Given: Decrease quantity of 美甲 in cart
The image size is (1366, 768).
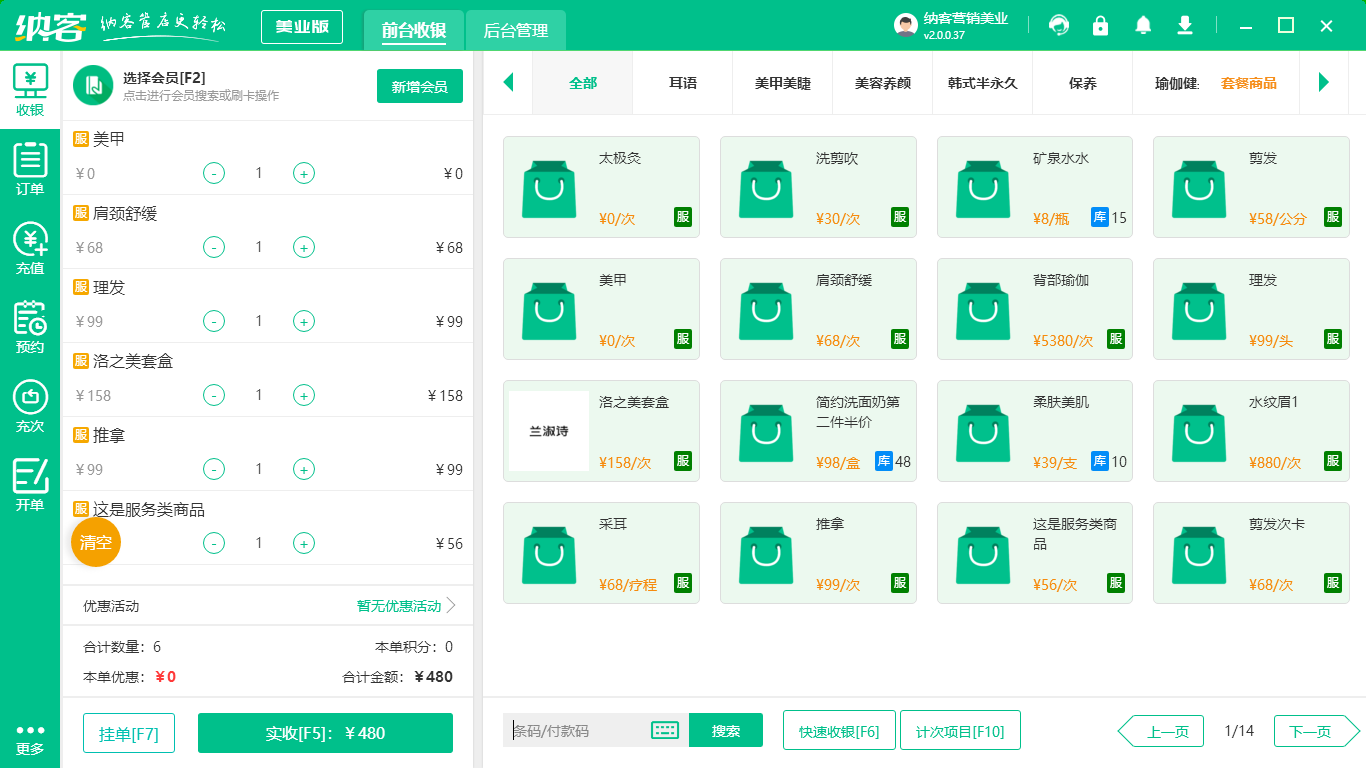Looking at the screenshot, I should pyautogui.click(x=214, y=173).
